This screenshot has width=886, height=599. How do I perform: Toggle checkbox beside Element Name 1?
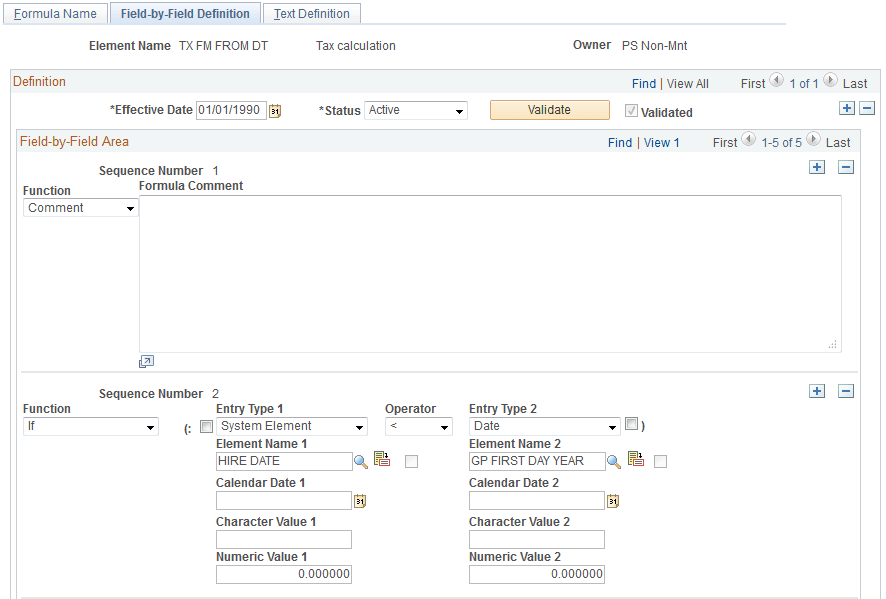(x=411, y=462)
